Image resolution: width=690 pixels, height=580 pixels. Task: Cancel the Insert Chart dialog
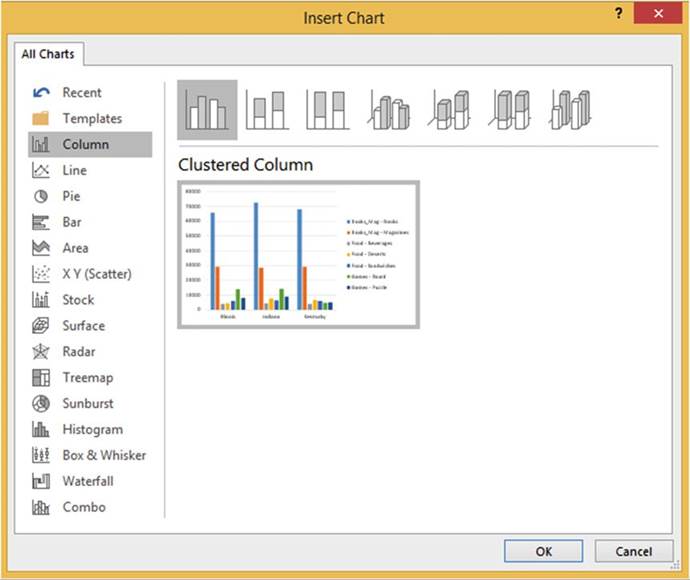coord(633,551)
